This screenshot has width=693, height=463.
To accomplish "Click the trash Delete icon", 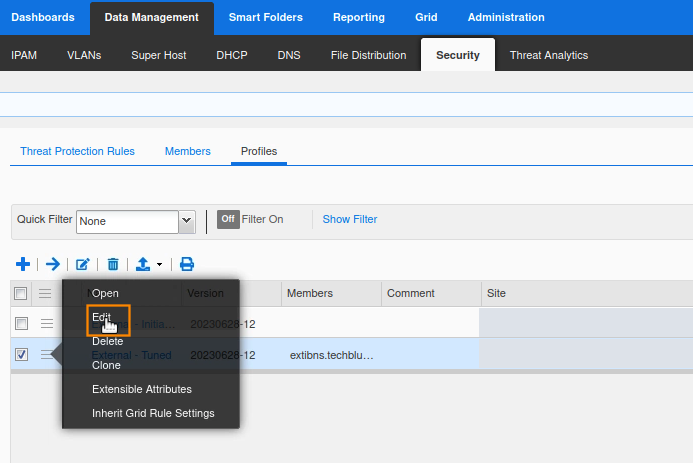I will [113, 264].
